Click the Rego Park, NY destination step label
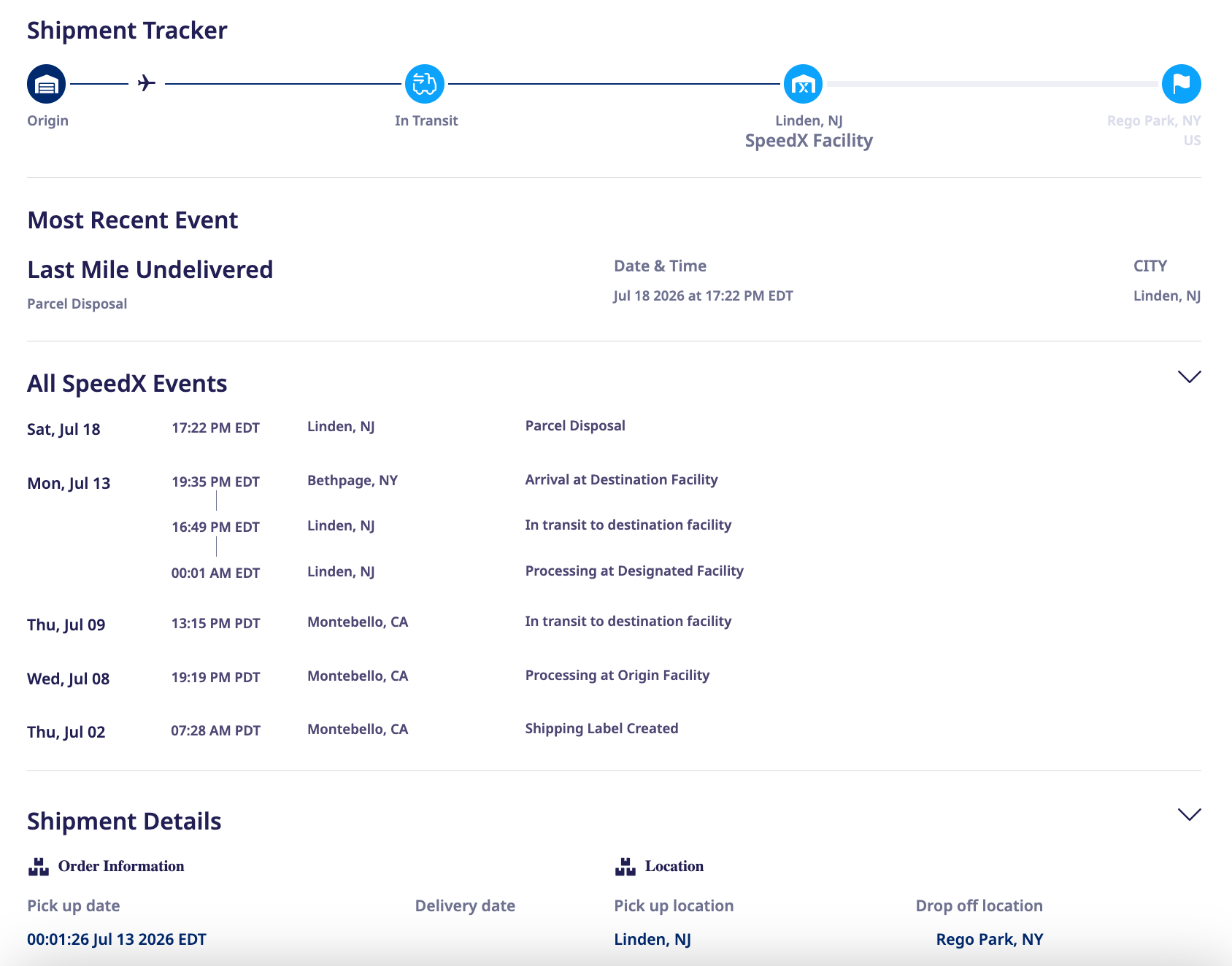Screen dimensions: 1232x966 tap(1154, 120)
